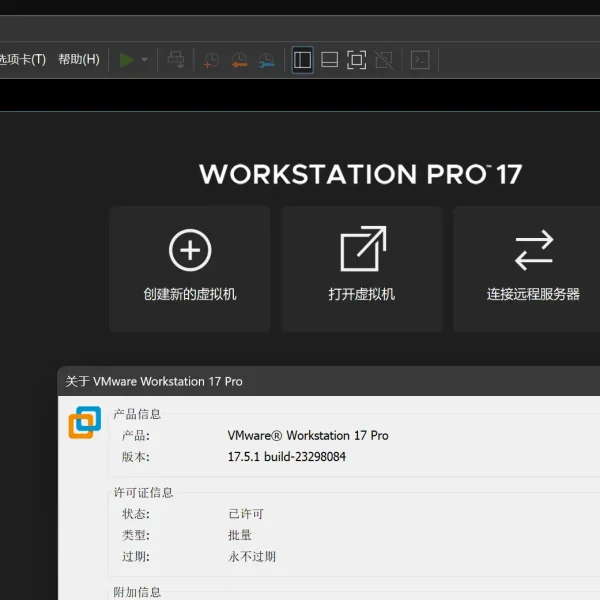Click the 许可证信息 group label
Screen dimensions: 600x600
[x=143, y=492]
